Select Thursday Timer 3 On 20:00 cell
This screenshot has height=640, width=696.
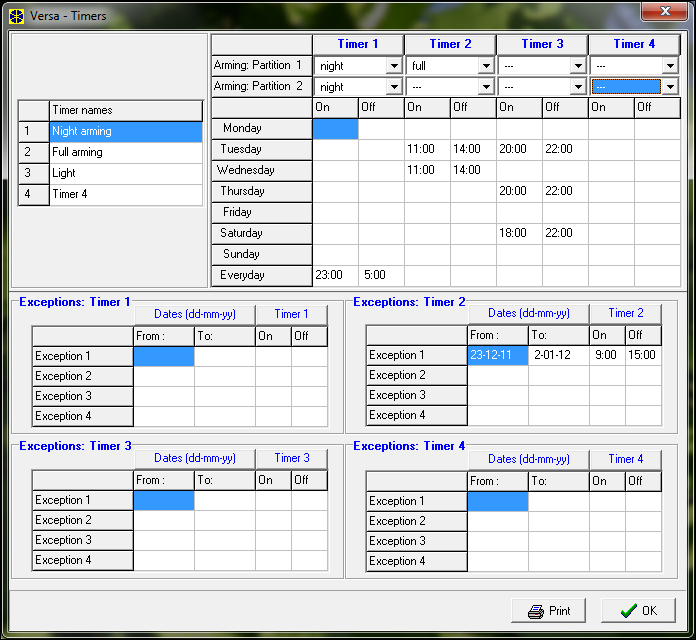(x=519, y=191)
